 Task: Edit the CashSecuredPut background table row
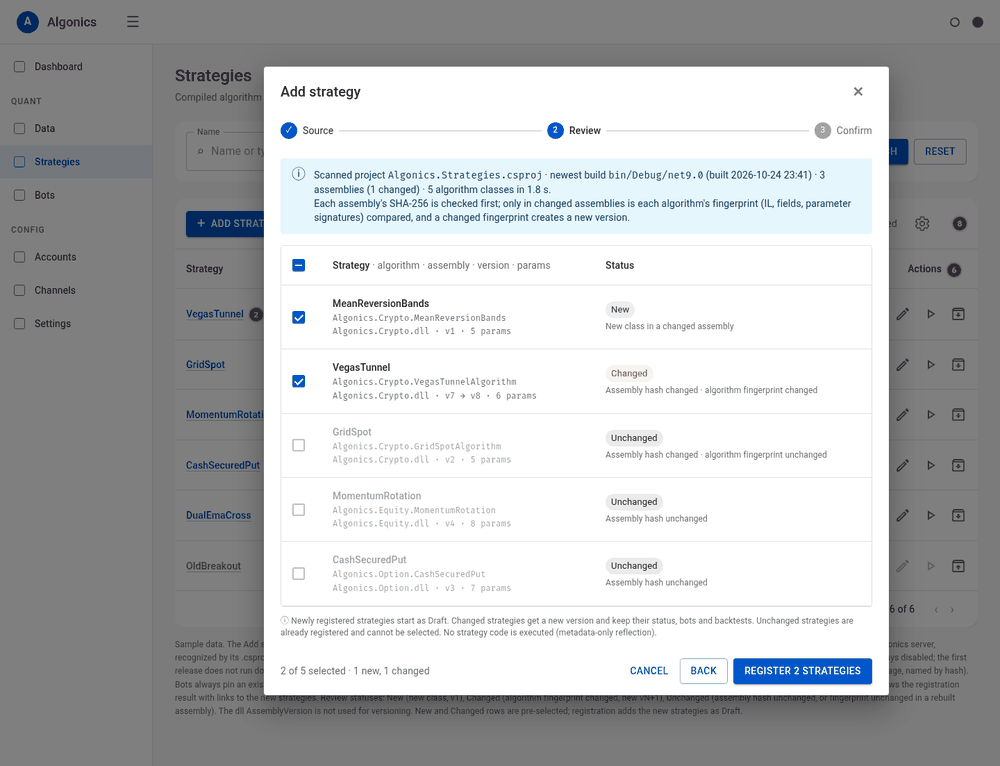coord(902,466)
